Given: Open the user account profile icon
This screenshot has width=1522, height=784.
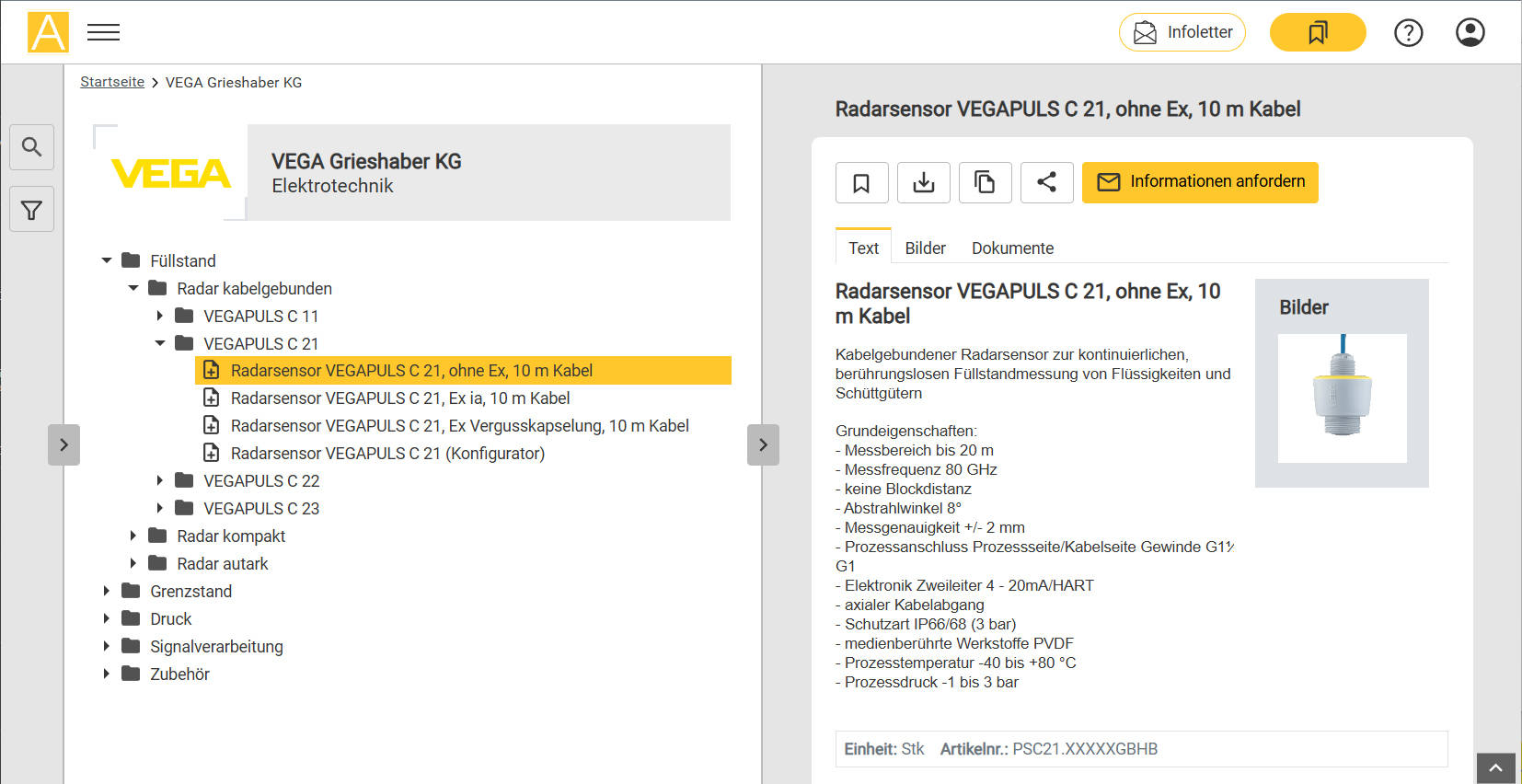Looking at the screenshot, I should coord(1470,33).
